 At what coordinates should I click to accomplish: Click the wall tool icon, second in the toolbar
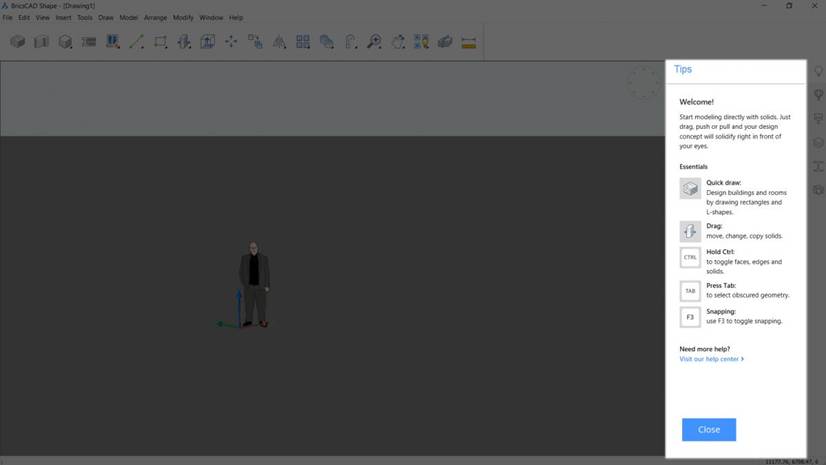click(41, 42)
